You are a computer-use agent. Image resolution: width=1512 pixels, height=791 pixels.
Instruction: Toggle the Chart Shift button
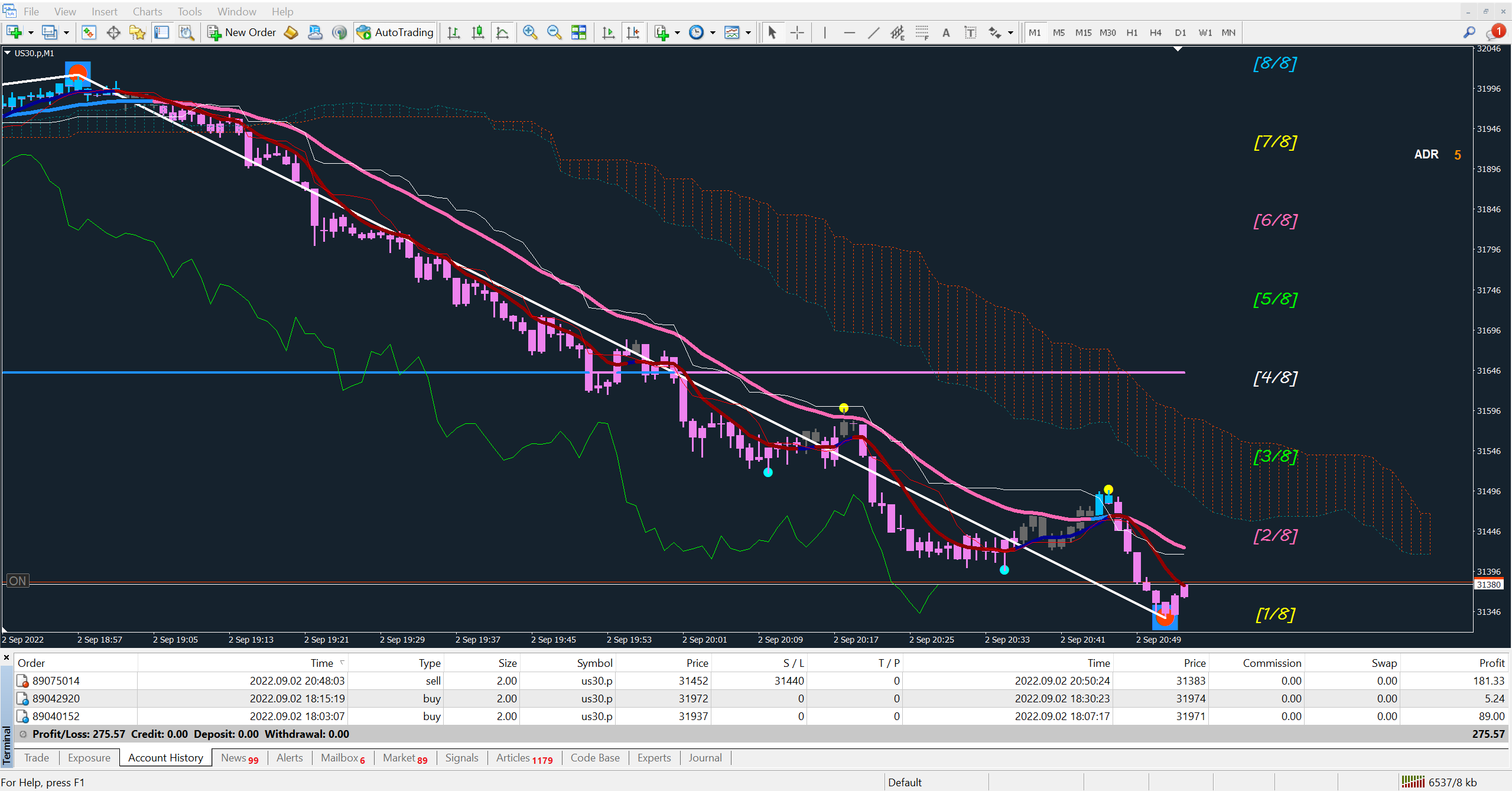coord(633,33)
